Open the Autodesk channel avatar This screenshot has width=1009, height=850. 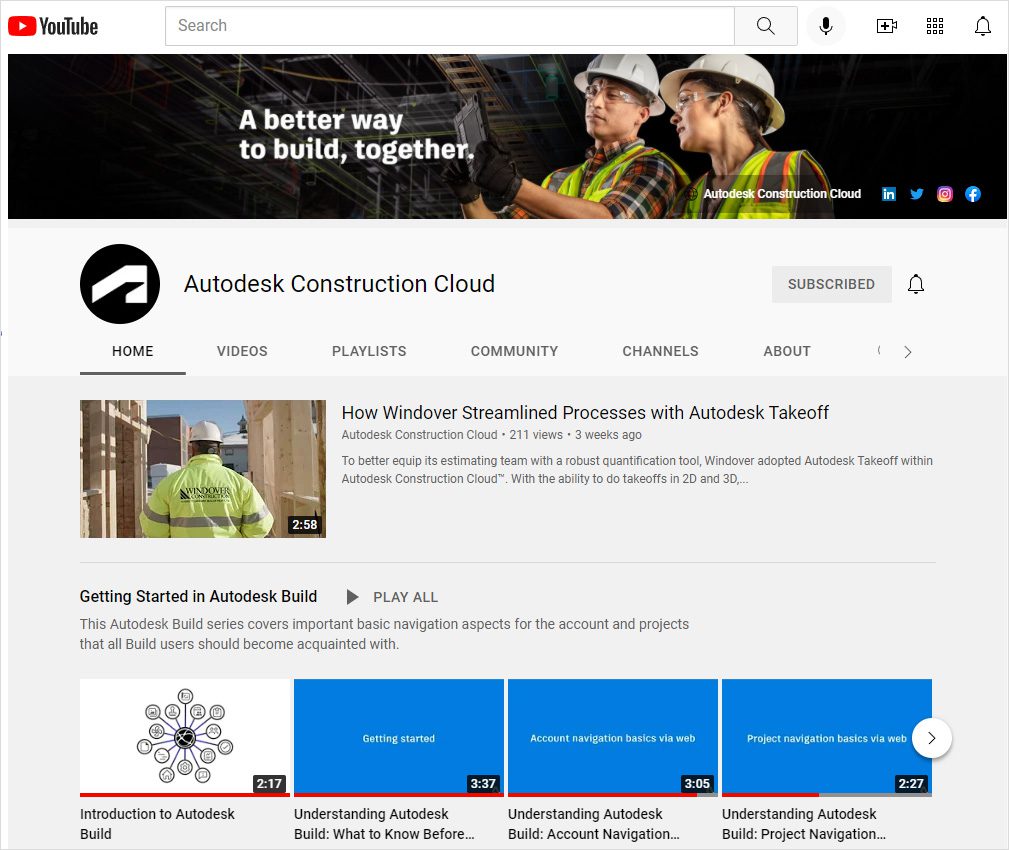coord(120,284)
